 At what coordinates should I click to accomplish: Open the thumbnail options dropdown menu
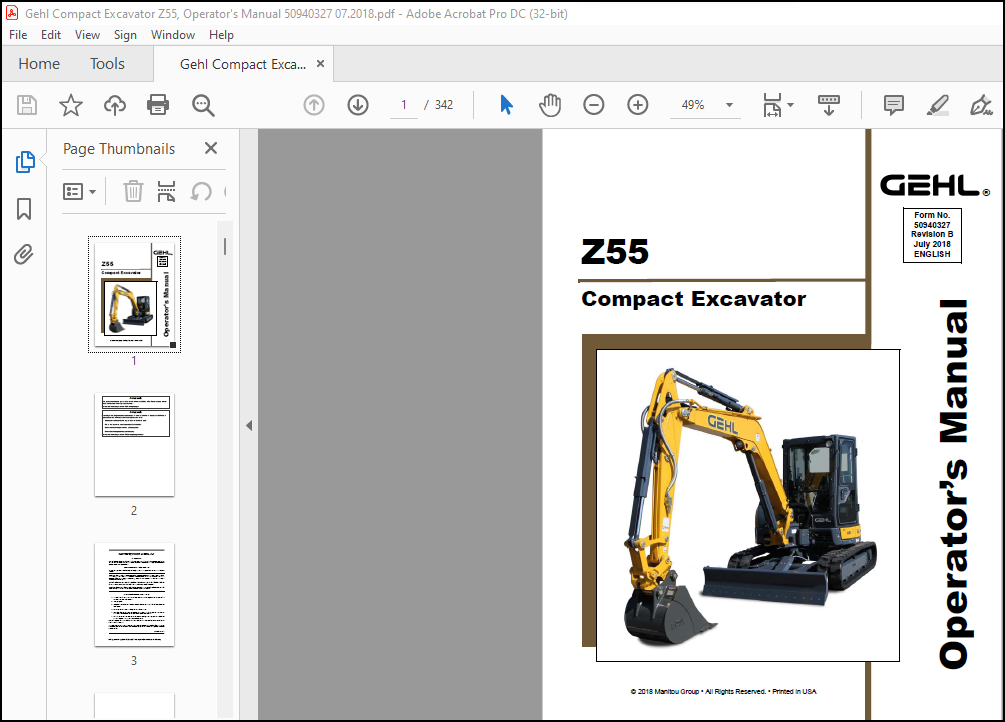(x=79, y=191)
